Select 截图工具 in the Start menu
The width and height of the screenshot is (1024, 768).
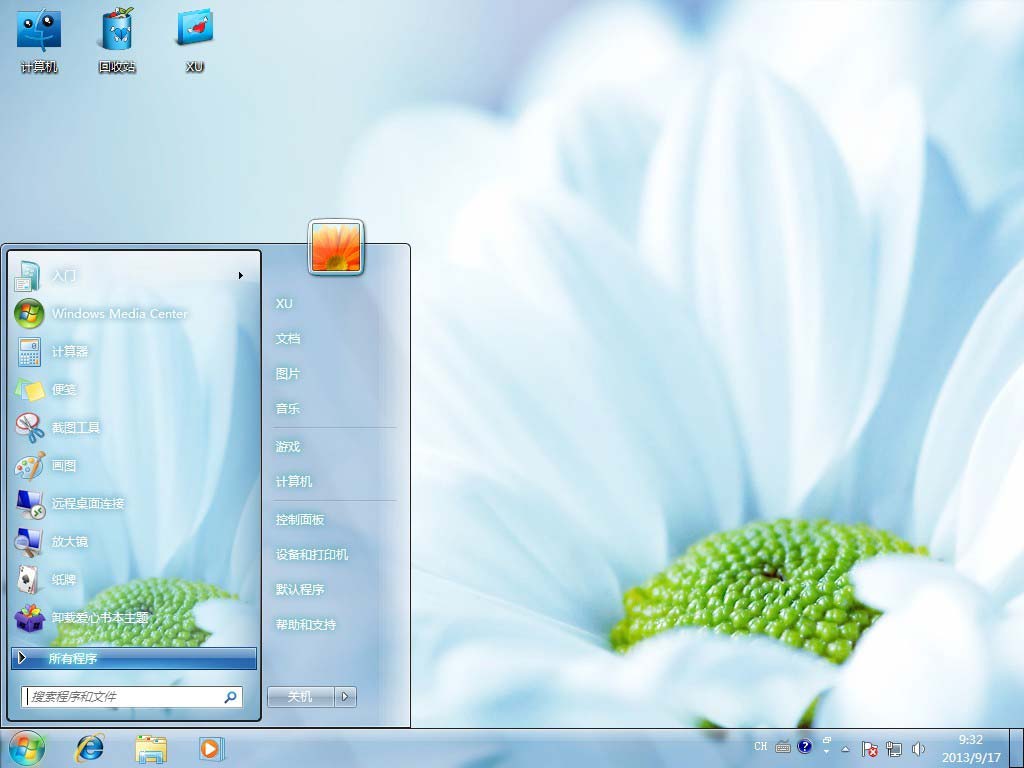pyautogui.click(x=76, y=428)
